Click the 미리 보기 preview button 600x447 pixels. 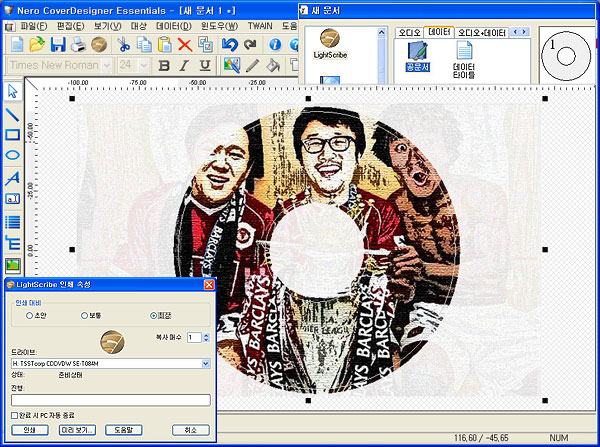(x=77, y=430)
